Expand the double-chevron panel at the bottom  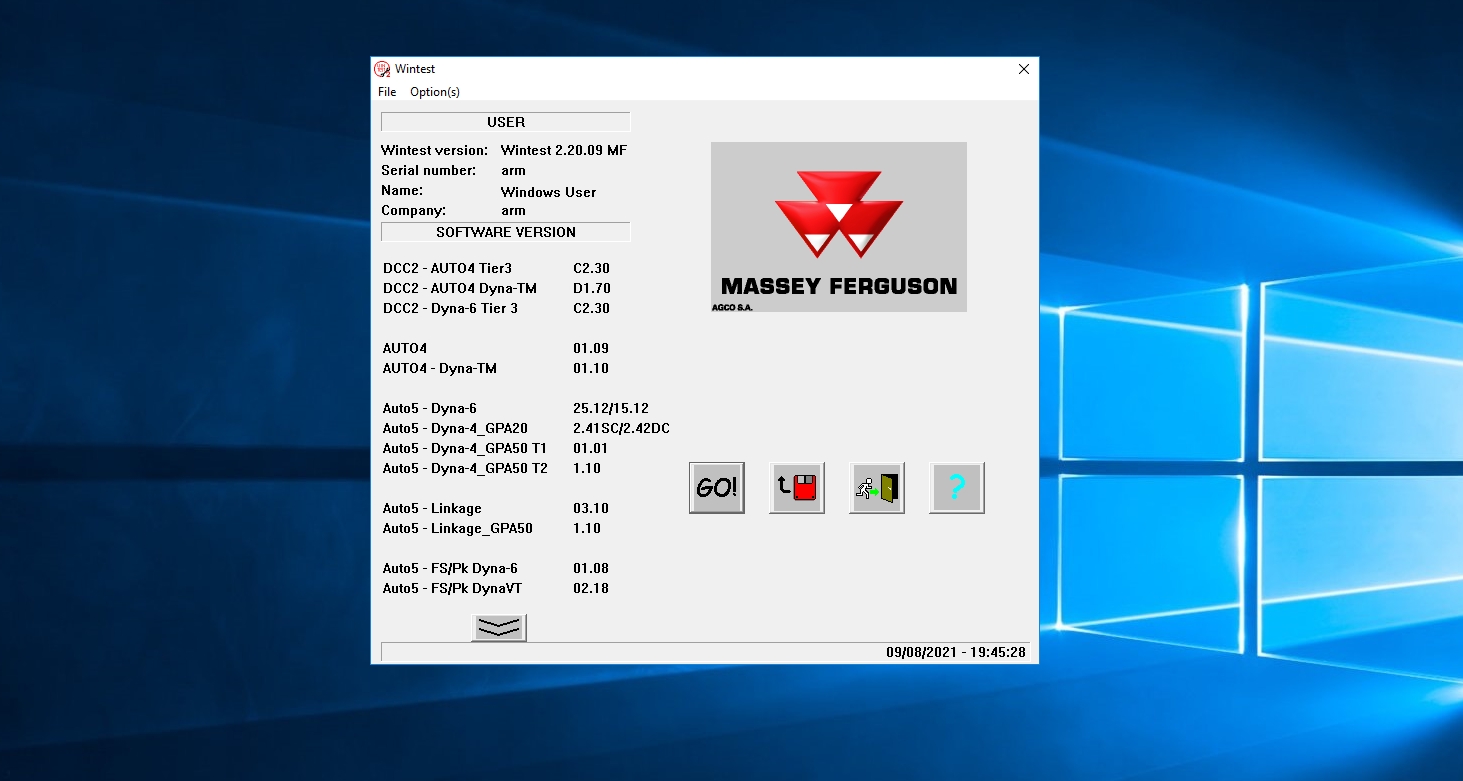[498, 626]
